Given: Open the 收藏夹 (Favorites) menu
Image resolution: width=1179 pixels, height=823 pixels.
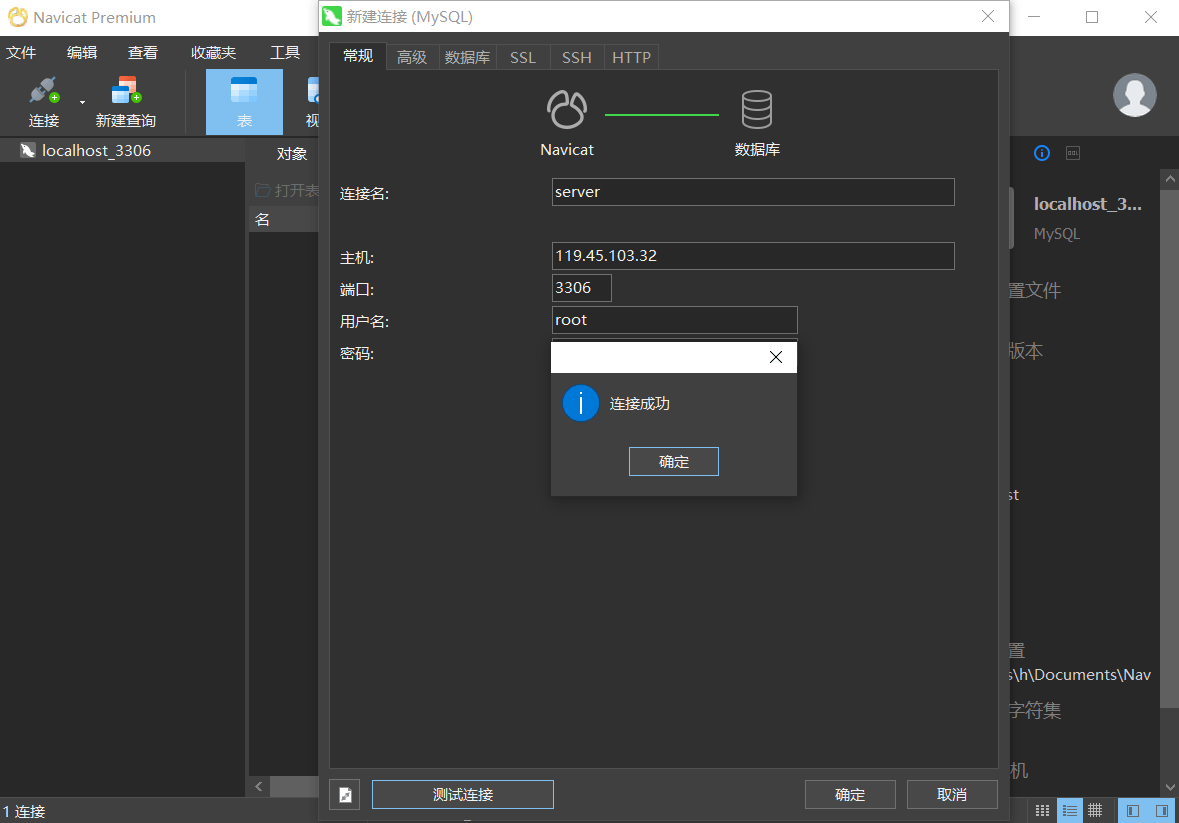Looking at the screenshot, I should pos(213,53).
